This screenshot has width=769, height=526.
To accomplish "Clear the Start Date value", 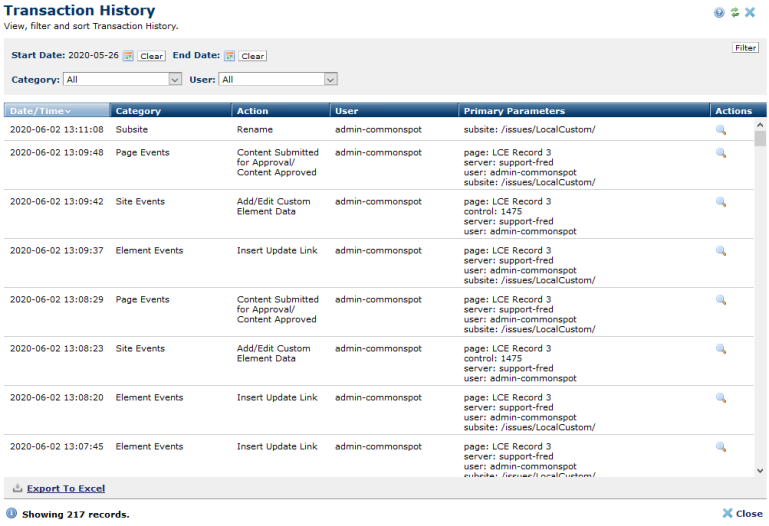I will 152,57.
